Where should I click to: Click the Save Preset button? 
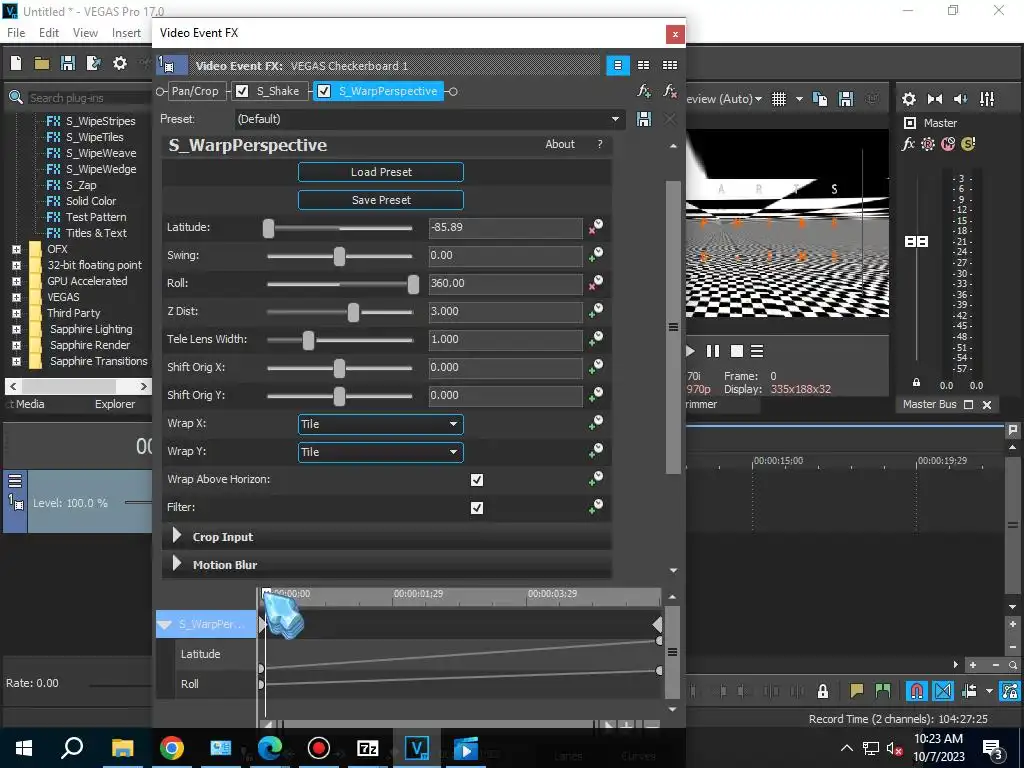(381, 200)
